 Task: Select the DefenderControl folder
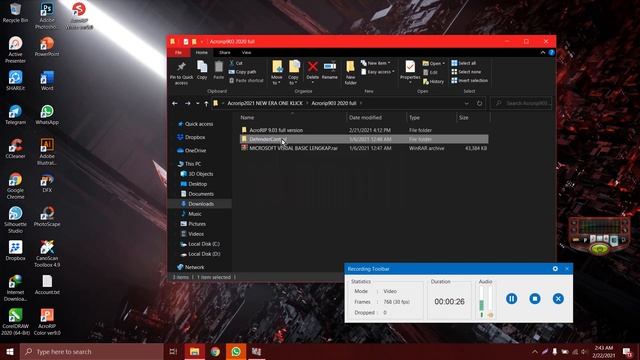point(364,139)
